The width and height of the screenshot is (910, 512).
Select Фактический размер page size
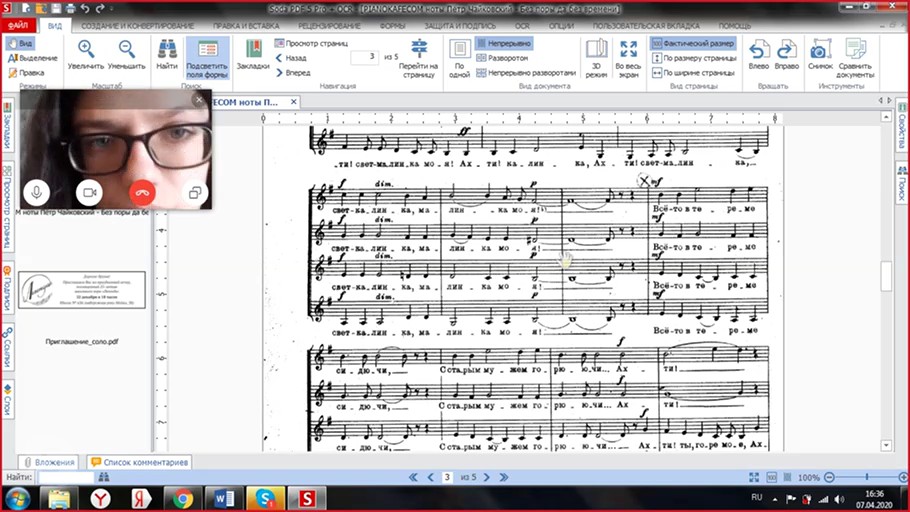693,44
